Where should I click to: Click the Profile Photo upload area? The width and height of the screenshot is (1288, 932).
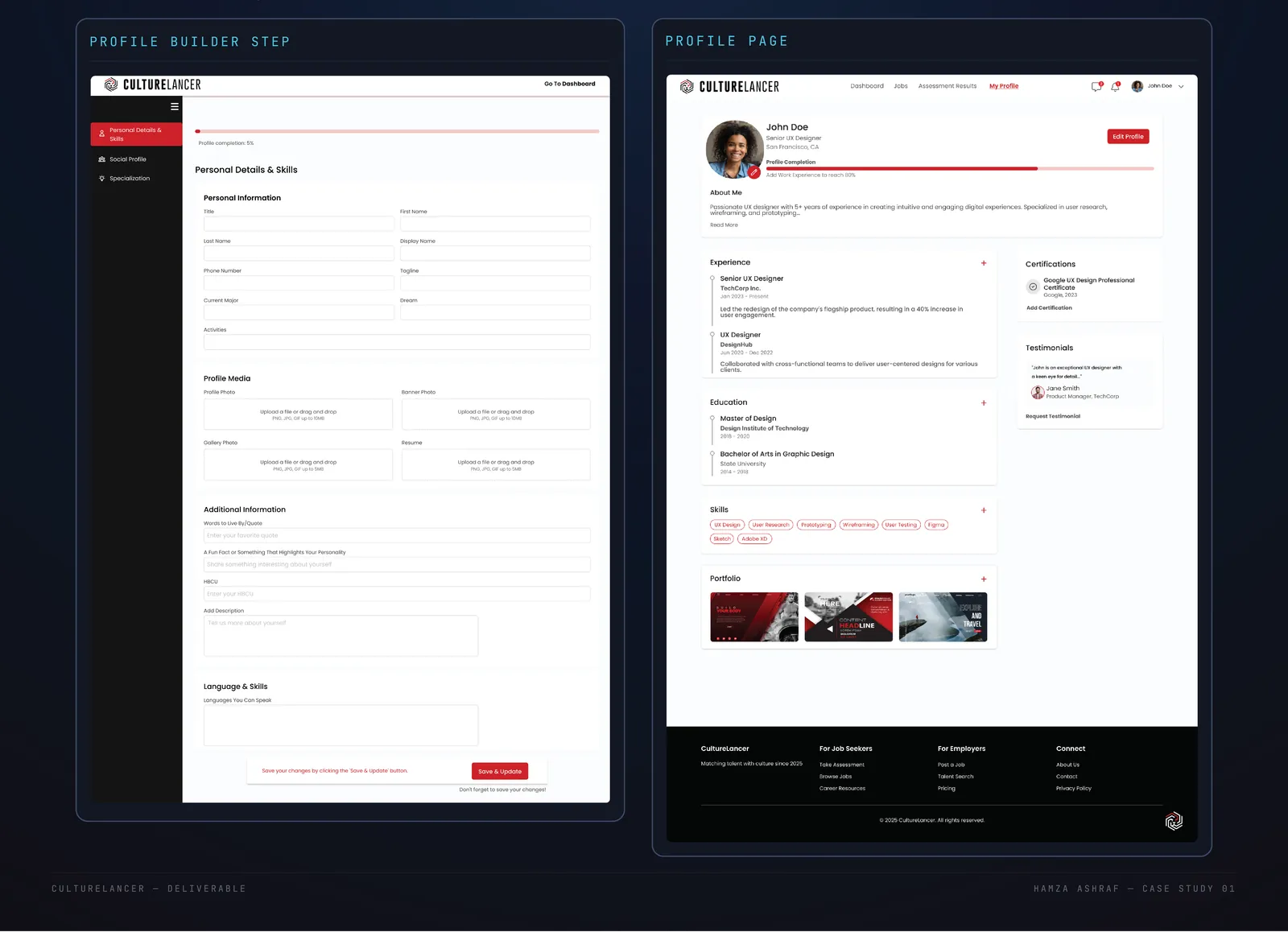pyautogui.click(x=298, y=414)
